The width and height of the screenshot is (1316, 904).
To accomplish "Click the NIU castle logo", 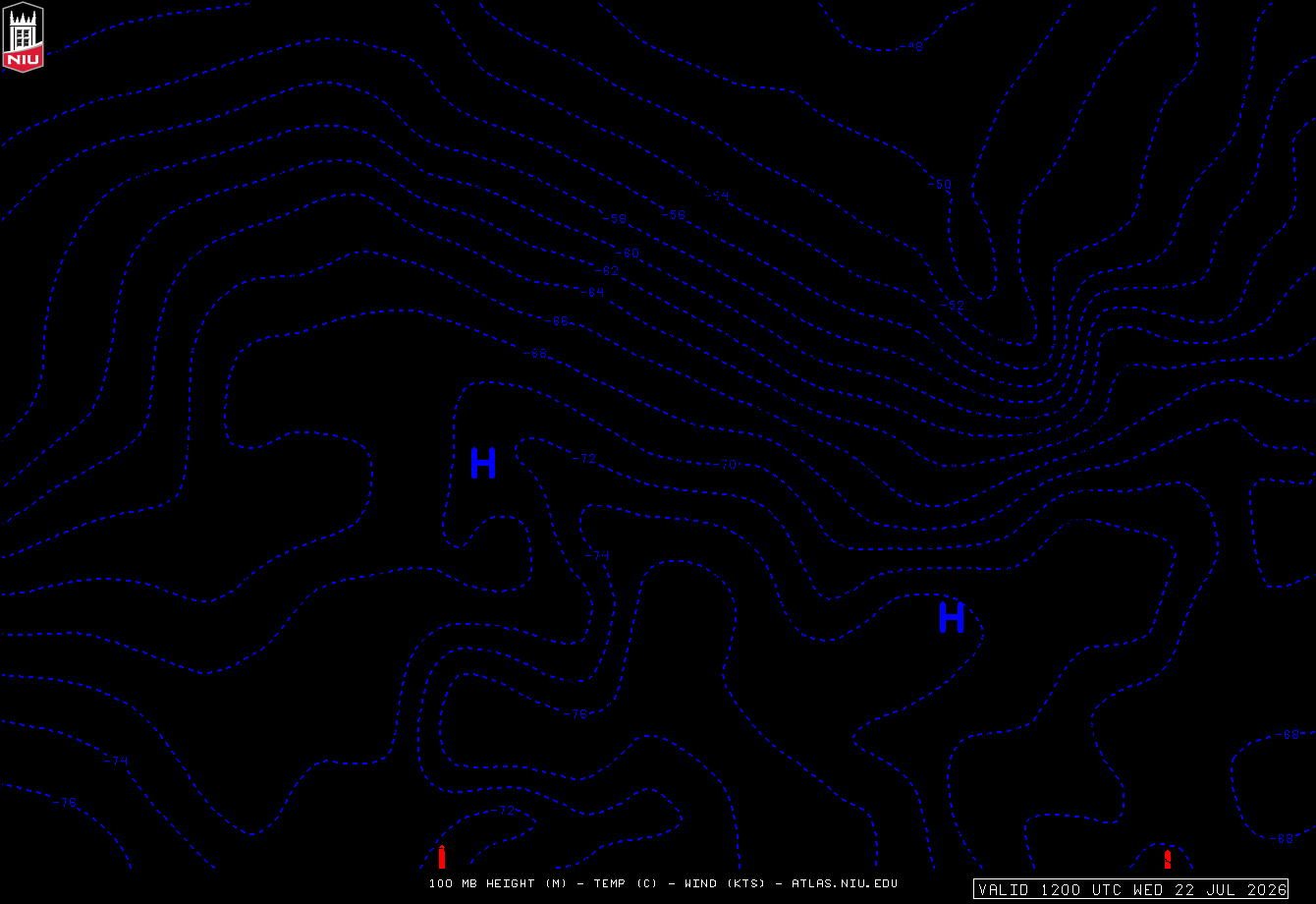I will [24, 37].
